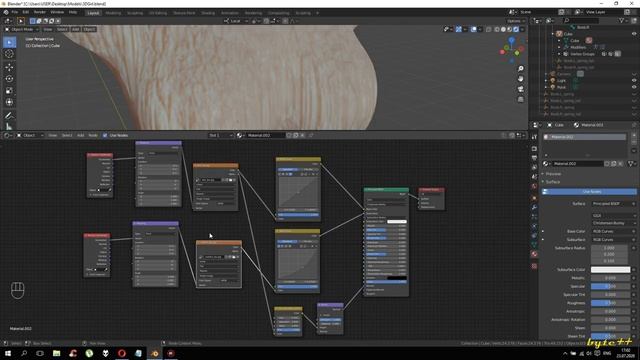640x360 pixels.
Task: Click the Blender logo icon in menu bar
Action: click(x=6, y=12)
